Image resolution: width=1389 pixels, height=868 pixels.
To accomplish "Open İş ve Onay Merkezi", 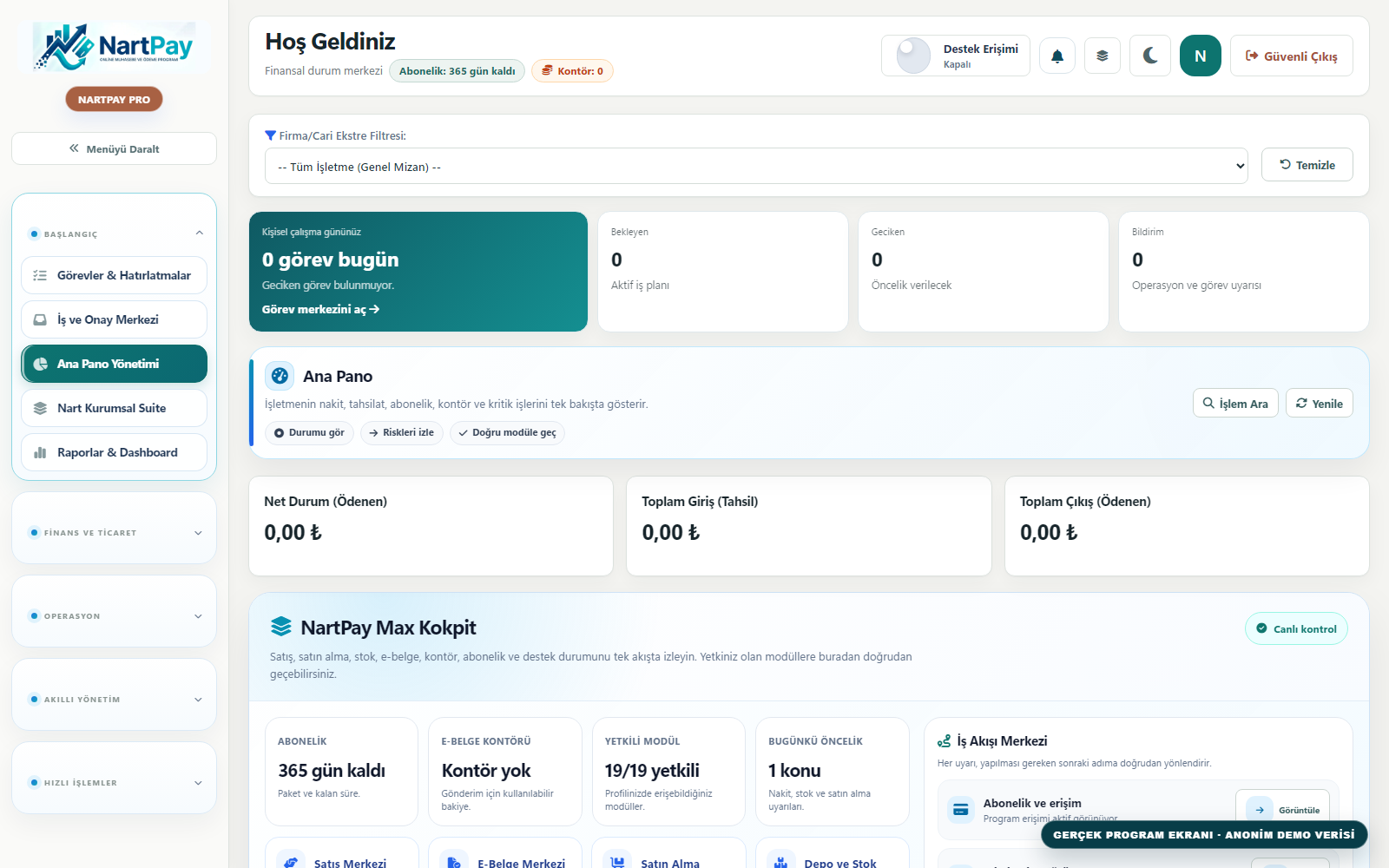I will 114,319.
